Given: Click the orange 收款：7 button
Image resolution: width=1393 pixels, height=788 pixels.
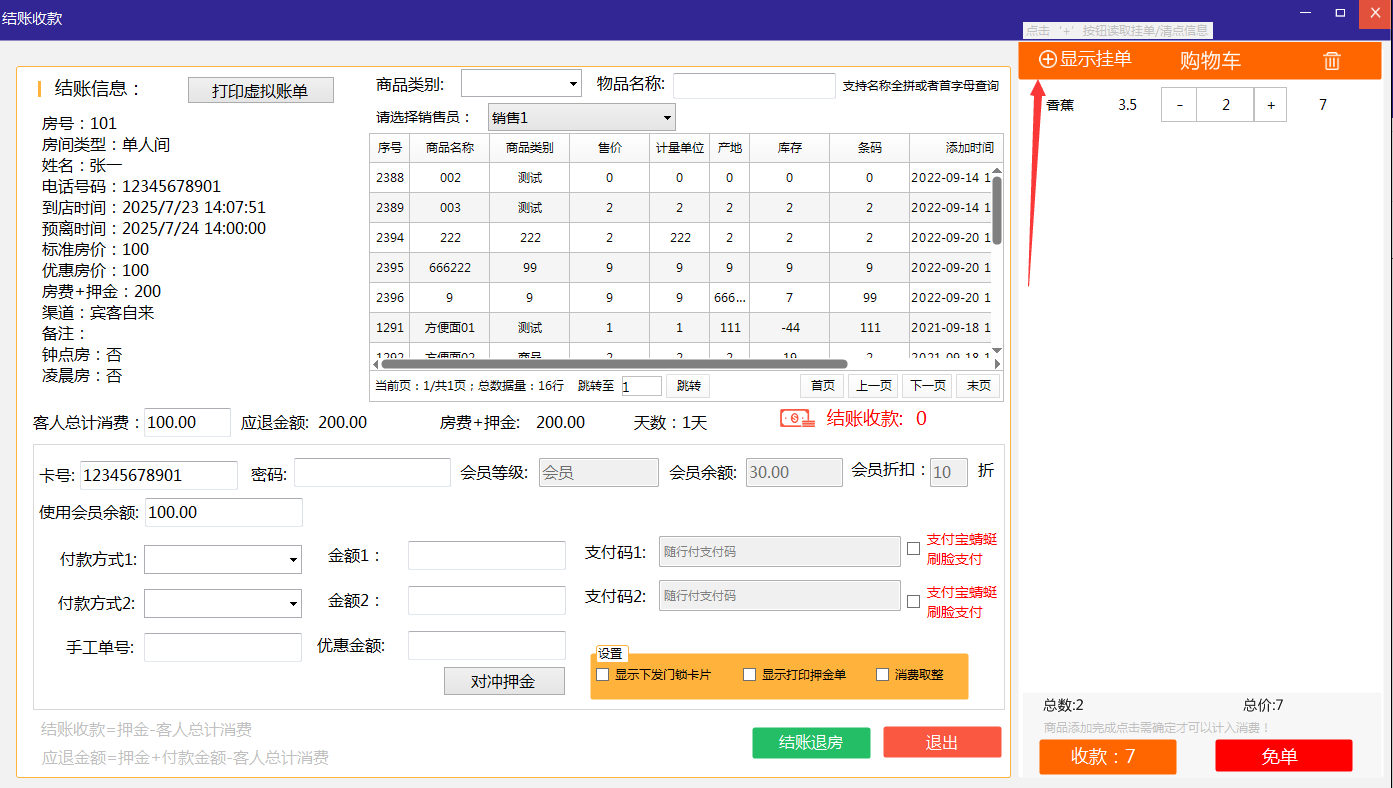Looking at the screenshot, I should (x=1108, y=756).
